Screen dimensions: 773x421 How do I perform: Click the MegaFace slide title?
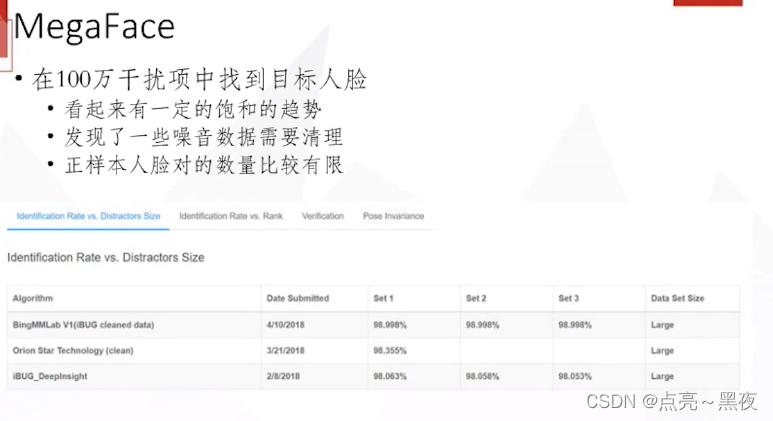(x=94, y=26)
